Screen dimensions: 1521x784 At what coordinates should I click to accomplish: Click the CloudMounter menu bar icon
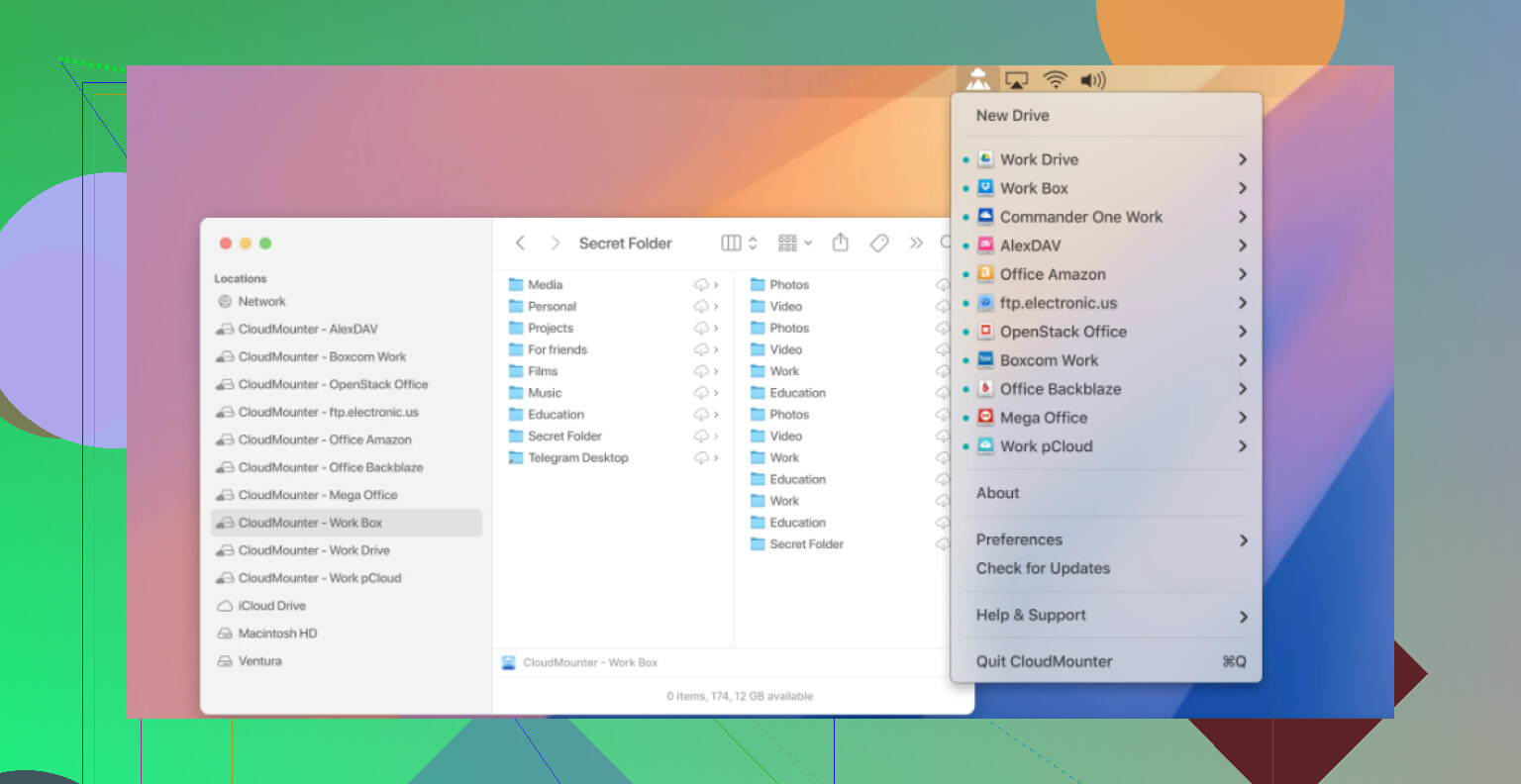point(978,80)
